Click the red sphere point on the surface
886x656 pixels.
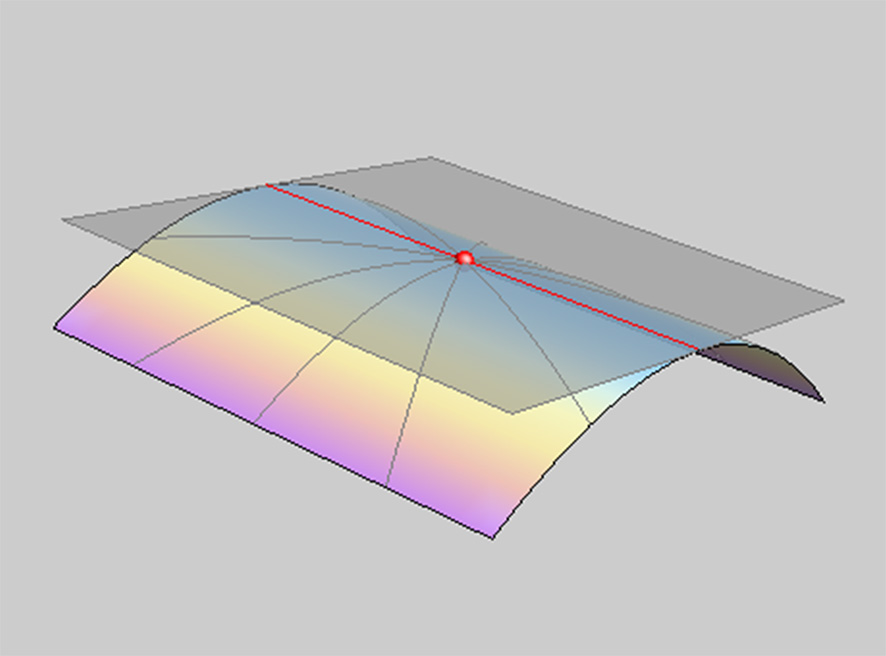pos(464,258)
